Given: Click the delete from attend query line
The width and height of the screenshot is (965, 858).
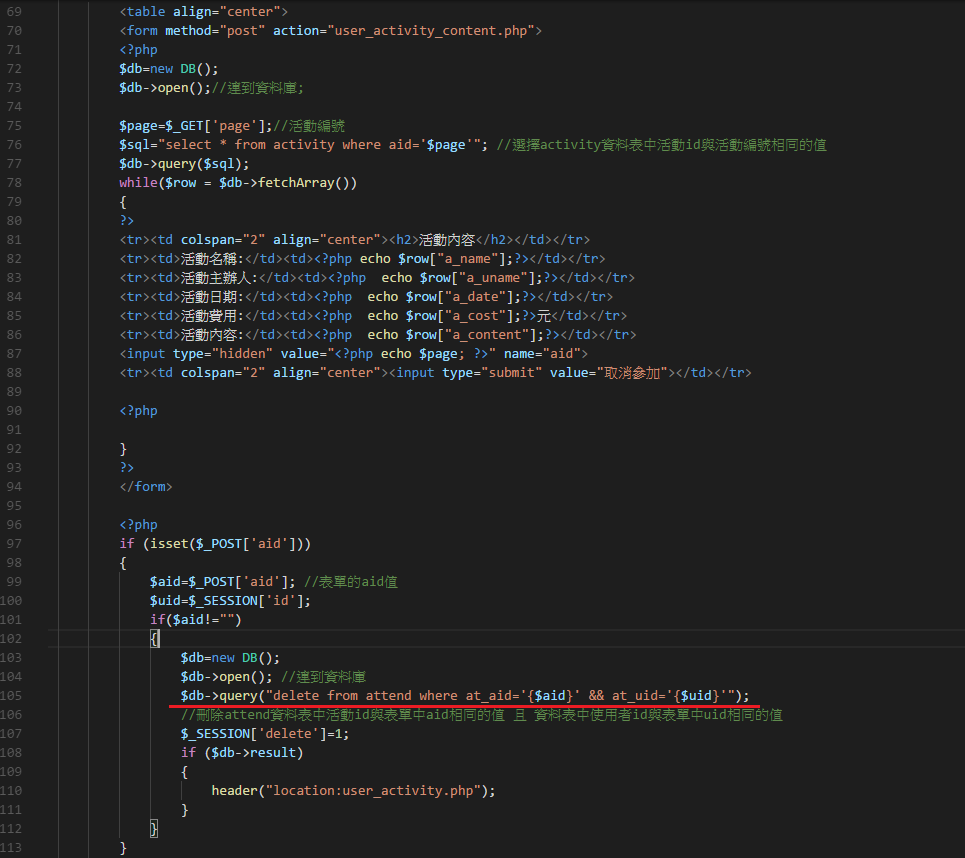Looking at the screenshot, I should pyautogui.click(x=465, y=696).
